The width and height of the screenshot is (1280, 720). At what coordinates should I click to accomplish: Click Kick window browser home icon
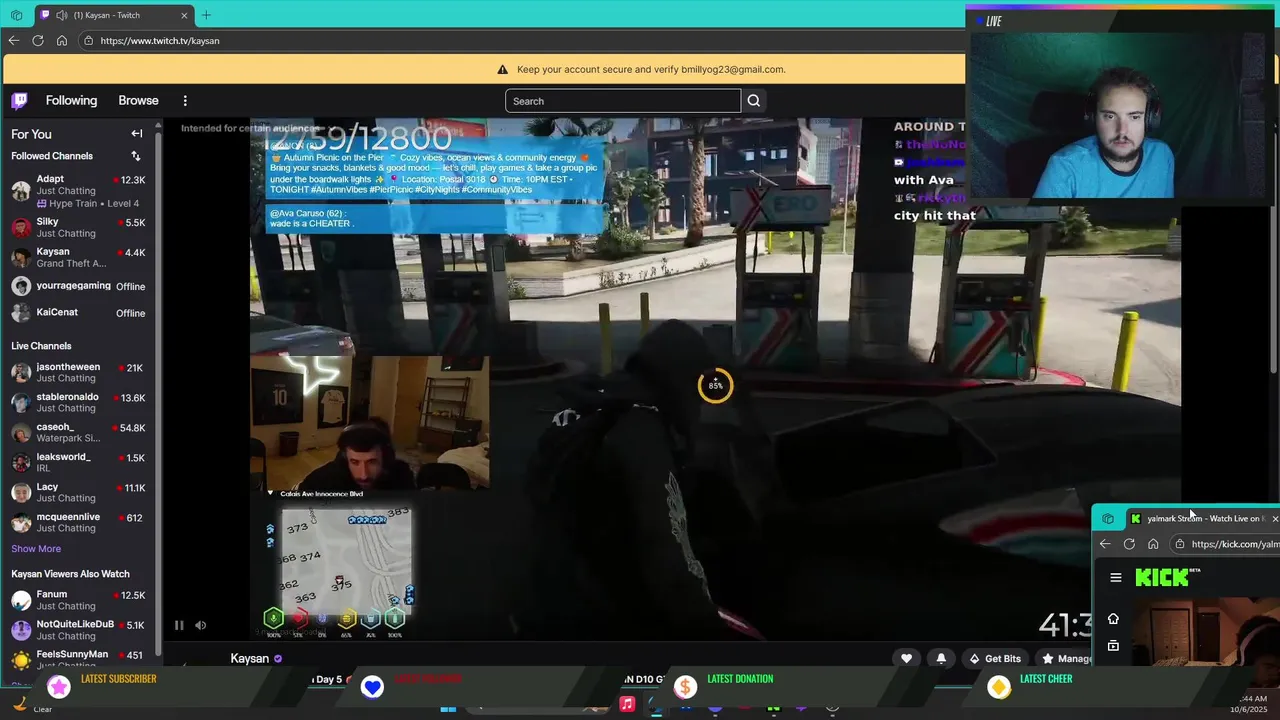coord(1153,544)
